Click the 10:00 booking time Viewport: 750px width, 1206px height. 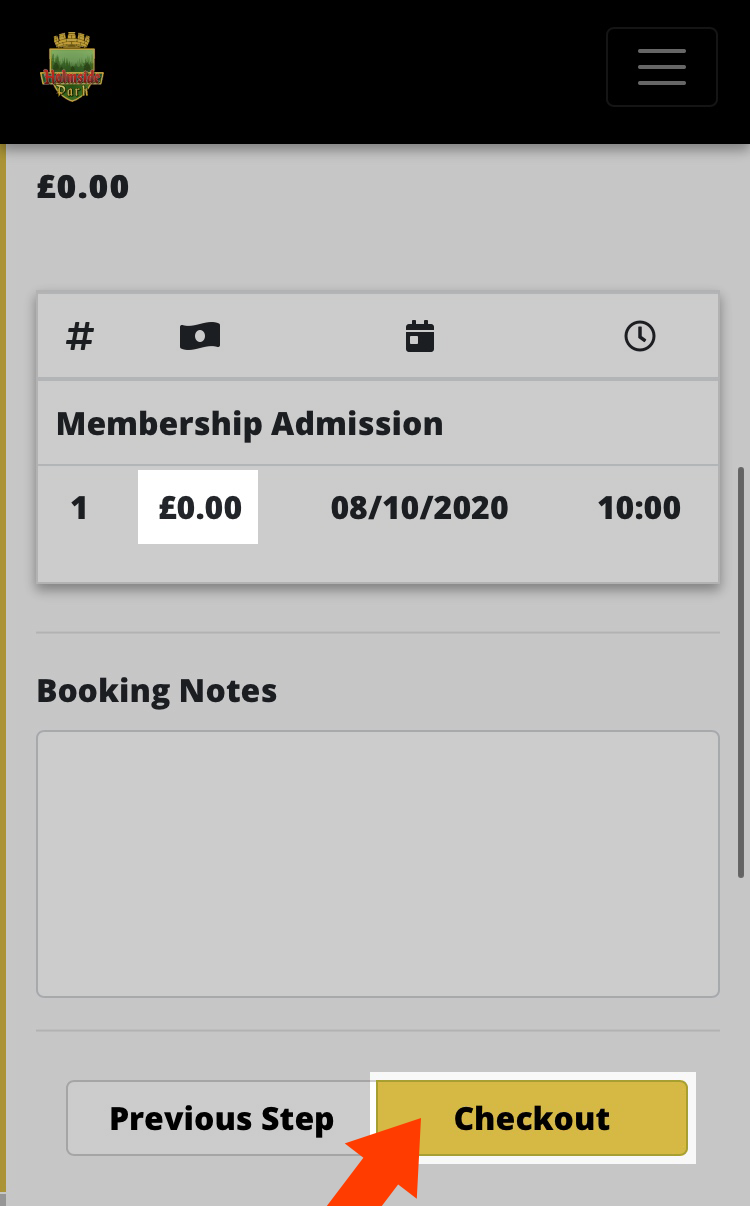click(639, 508)
